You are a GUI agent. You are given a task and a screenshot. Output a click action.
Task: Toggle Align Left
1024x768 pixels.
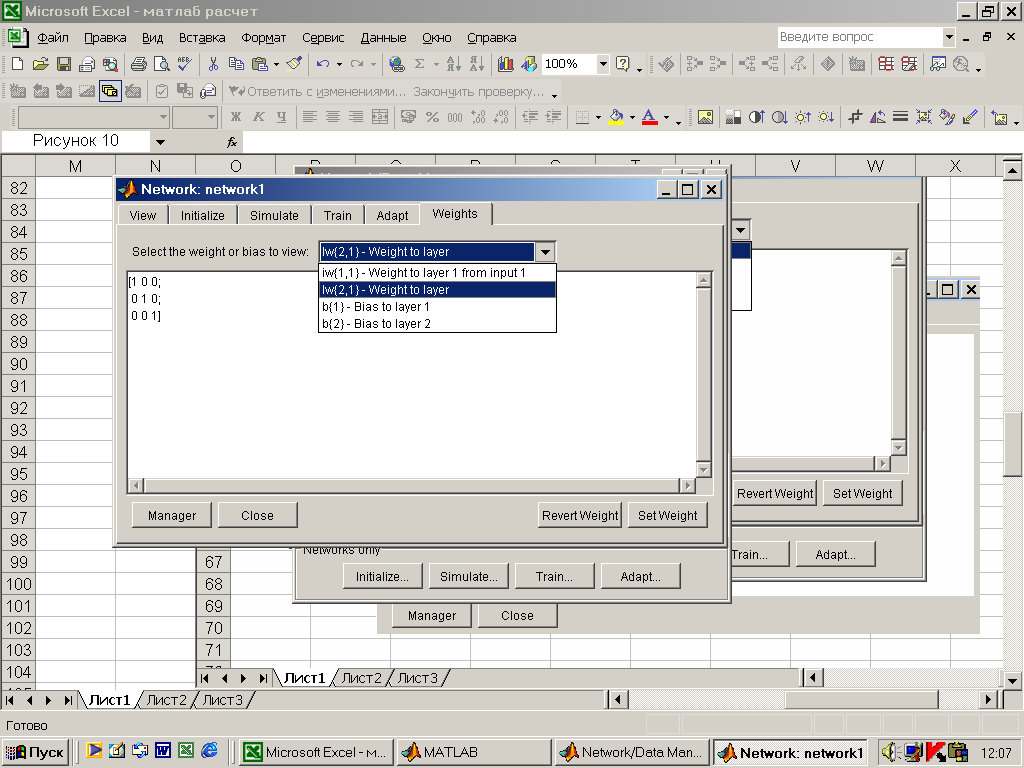coord(310,117)
